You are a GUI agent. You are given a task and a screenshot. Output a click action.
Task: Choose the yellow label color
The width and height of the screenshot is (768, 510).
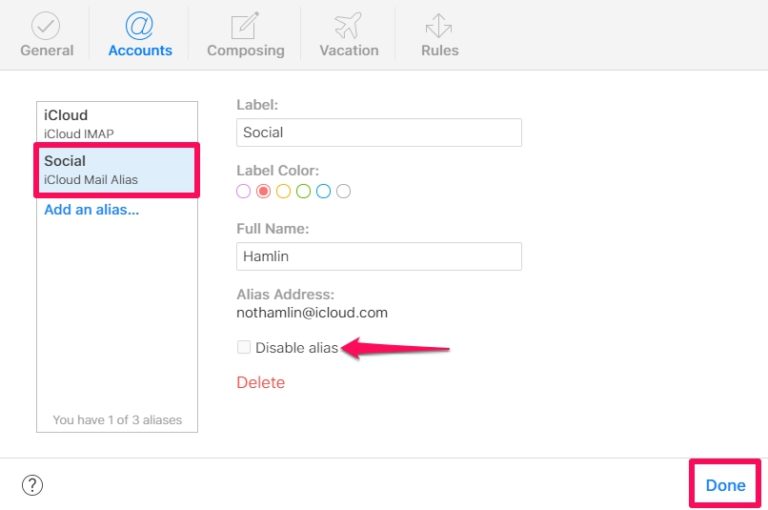click(283, 191)
